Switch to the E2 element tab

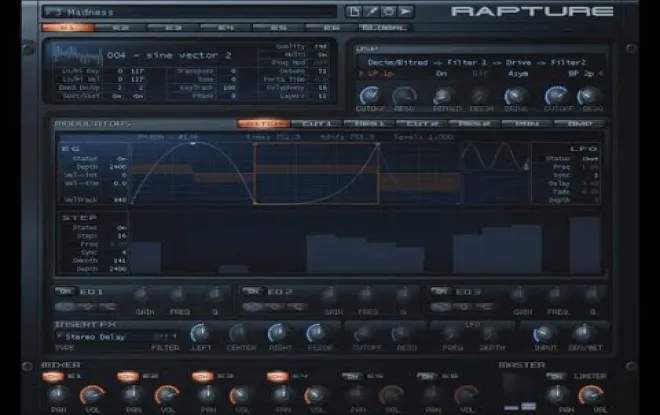(x=121, y=28)
